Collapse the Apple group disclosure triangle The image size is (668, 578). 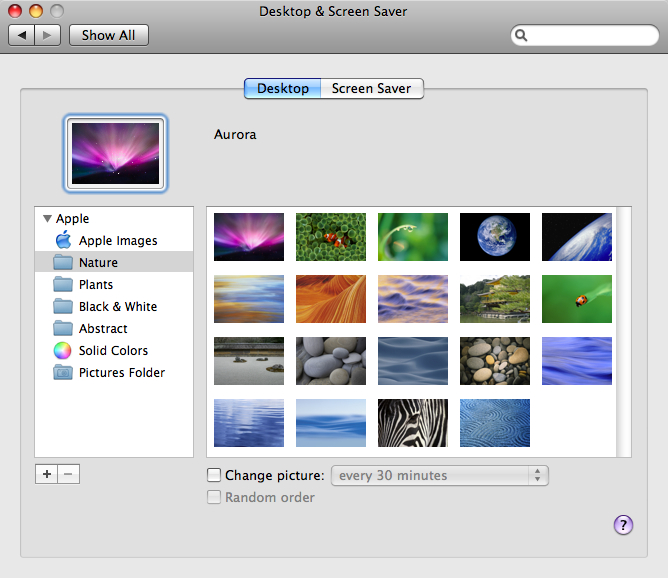pyautogui.click(x=47, y=219)
